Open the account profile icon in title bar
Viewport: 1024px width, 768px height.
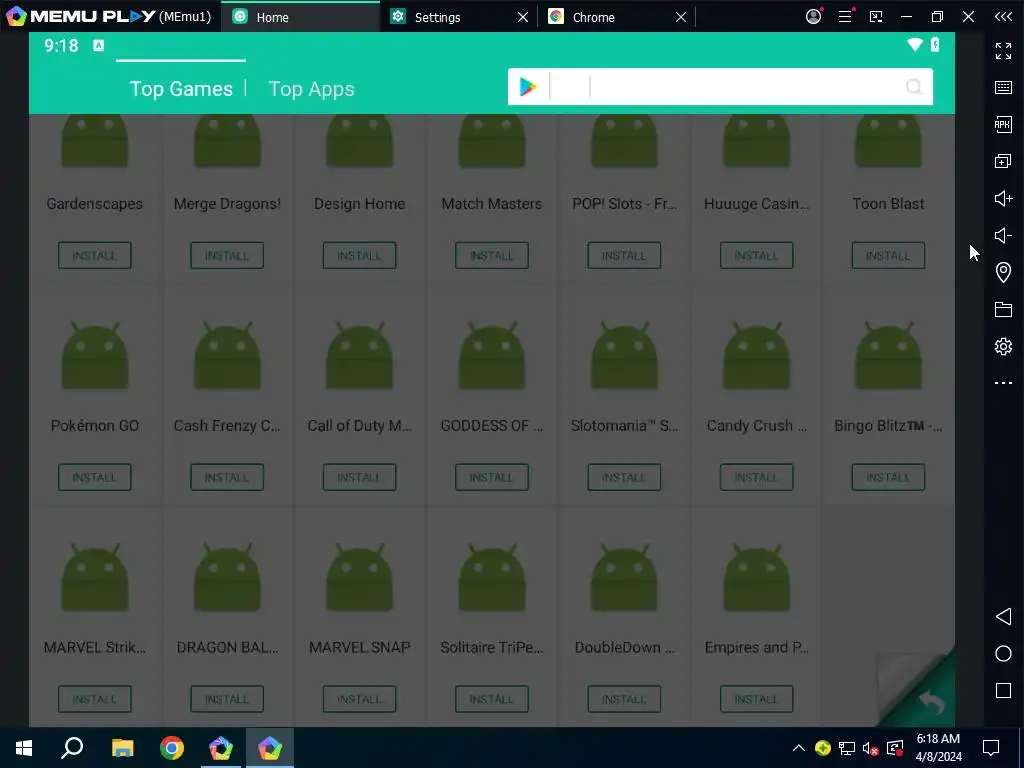pos(813,16)
